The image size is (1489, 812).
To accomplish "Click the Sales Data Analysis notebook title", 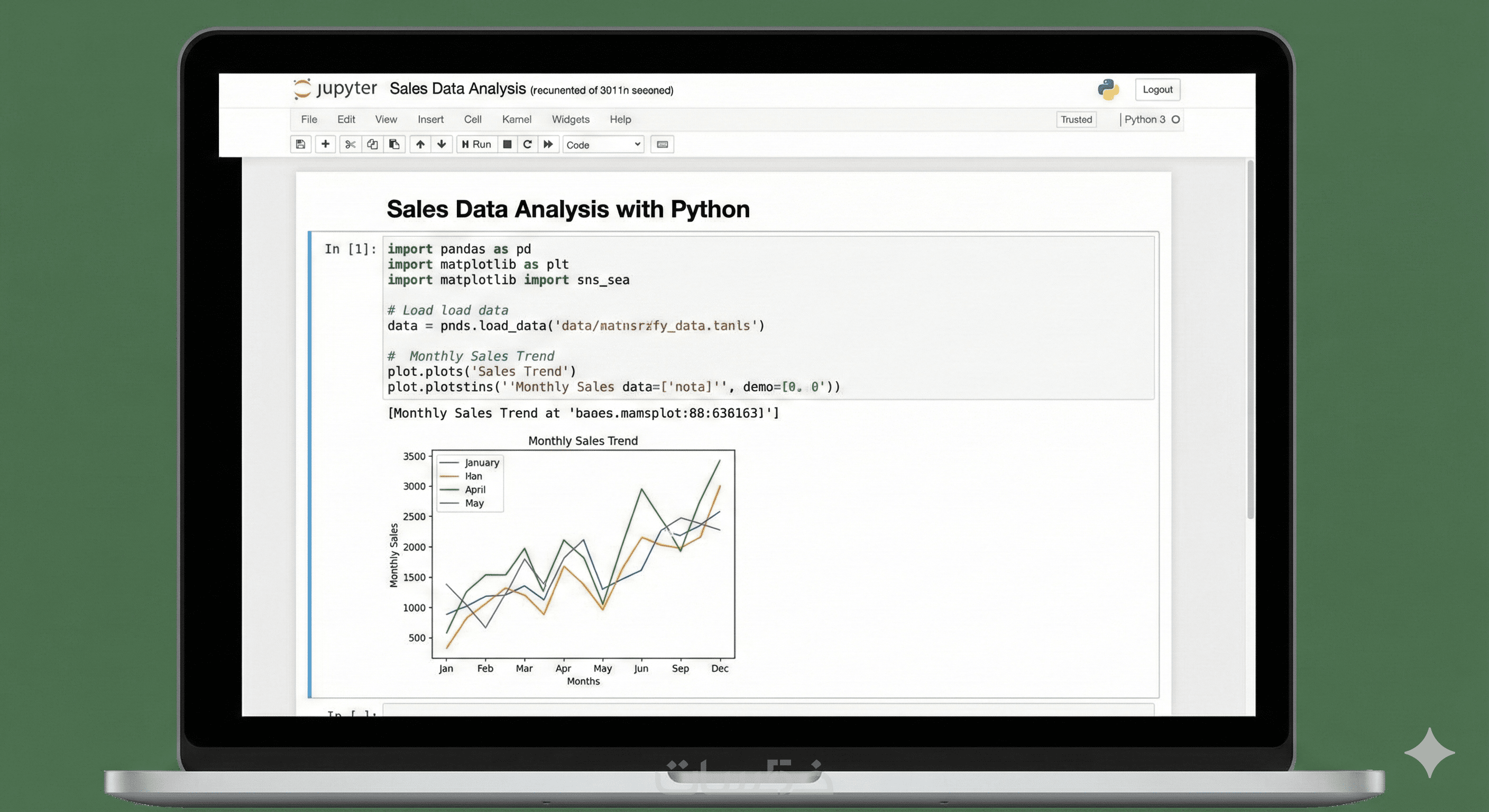I will point(457,89).
